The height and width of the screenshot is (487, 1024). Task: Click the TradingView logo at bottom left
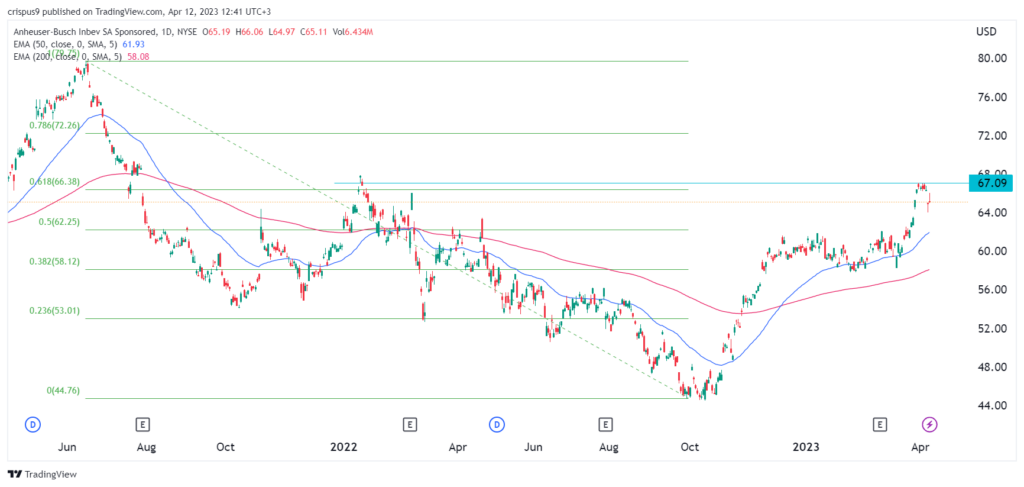point(42,474)
